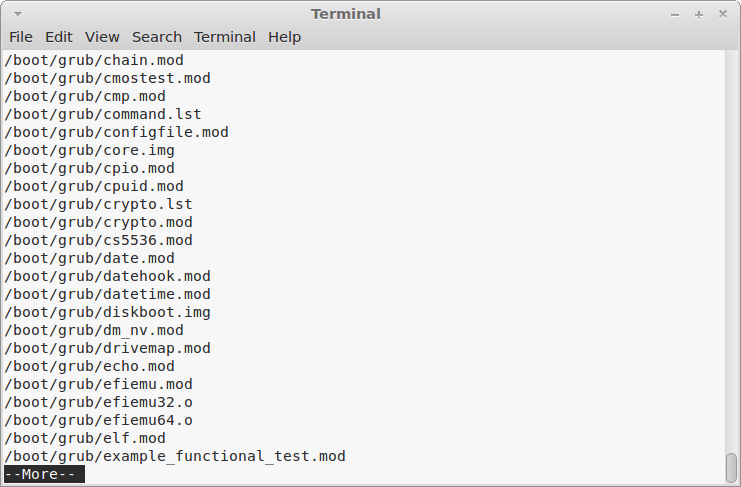Click the /boot/grub/chain.mod line

pos(94,60)
